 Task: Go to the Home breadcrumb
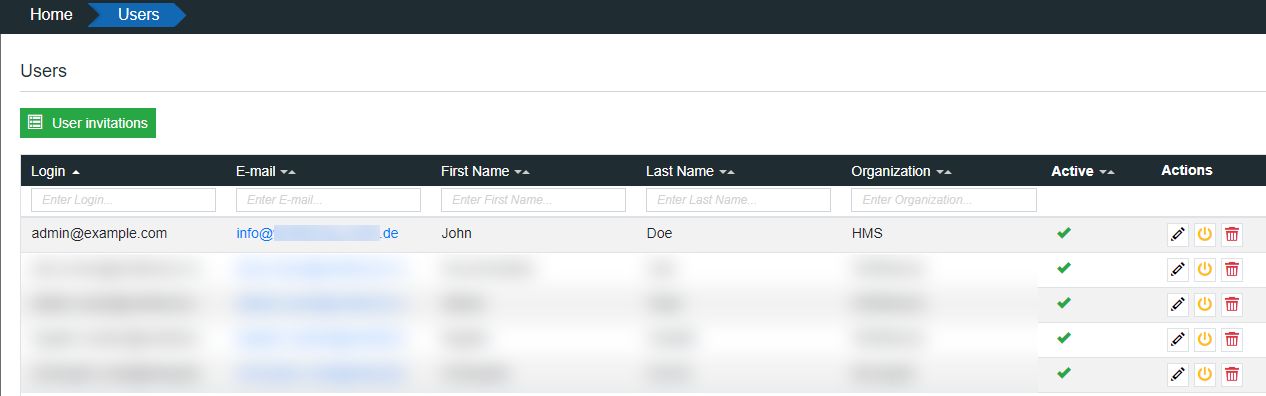click(51, 15)
